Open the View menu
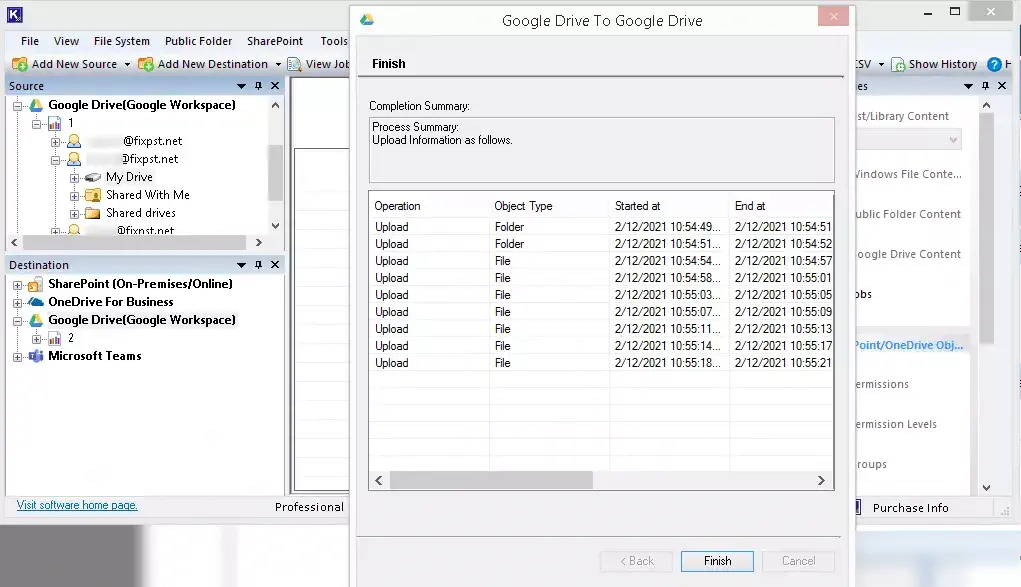1021x587 pixels. (66, 41)
